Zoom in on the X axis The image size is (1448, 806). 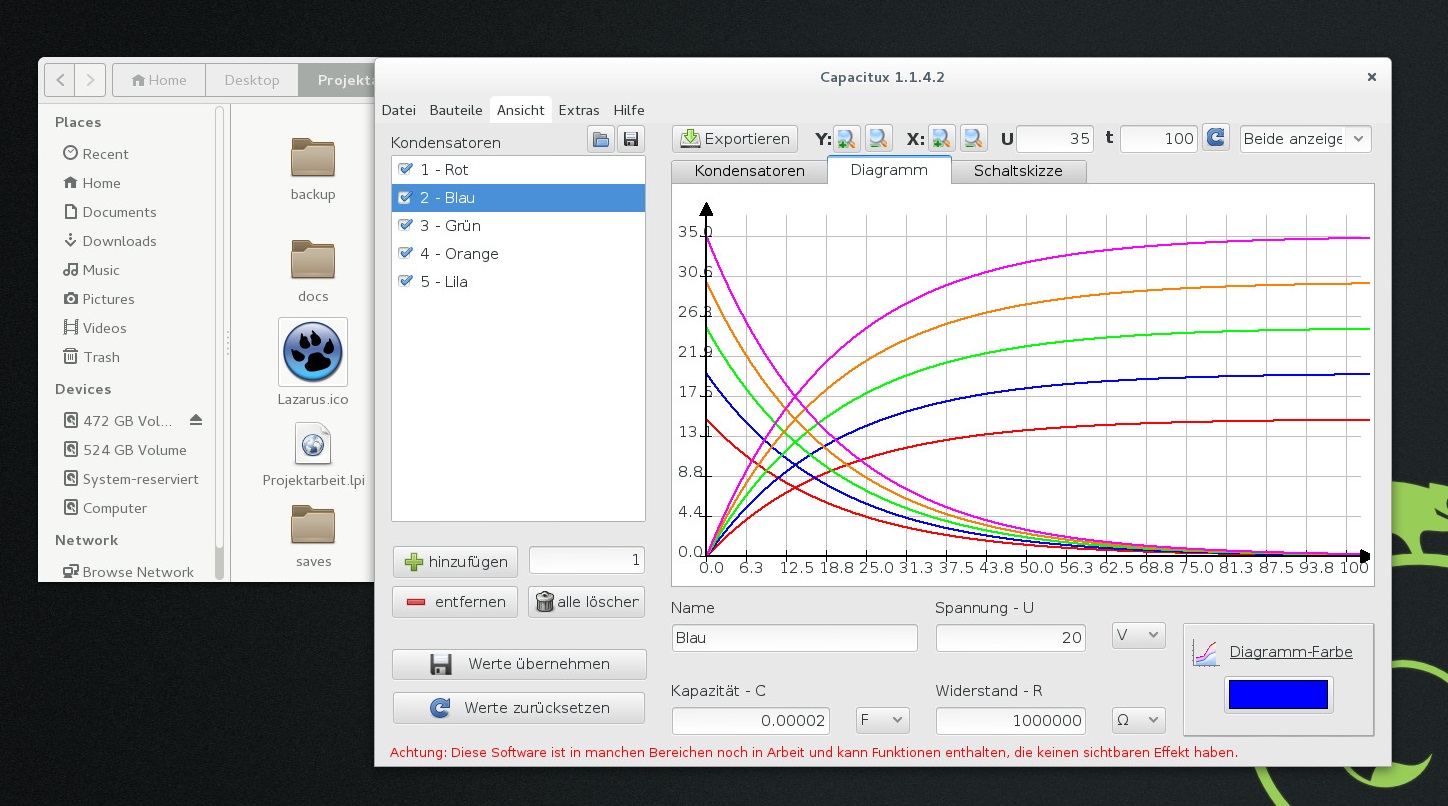pos(941,139)
